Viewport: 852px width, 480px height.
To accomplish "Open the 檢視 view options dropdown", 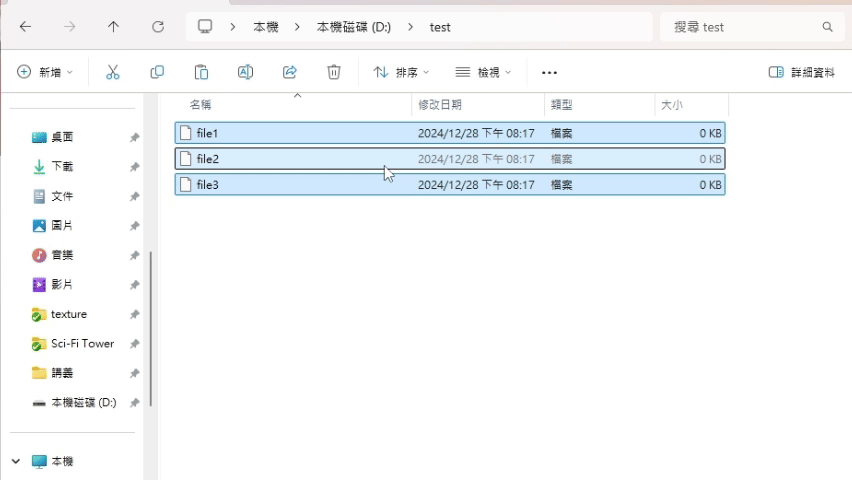I will tap(483, 72).
